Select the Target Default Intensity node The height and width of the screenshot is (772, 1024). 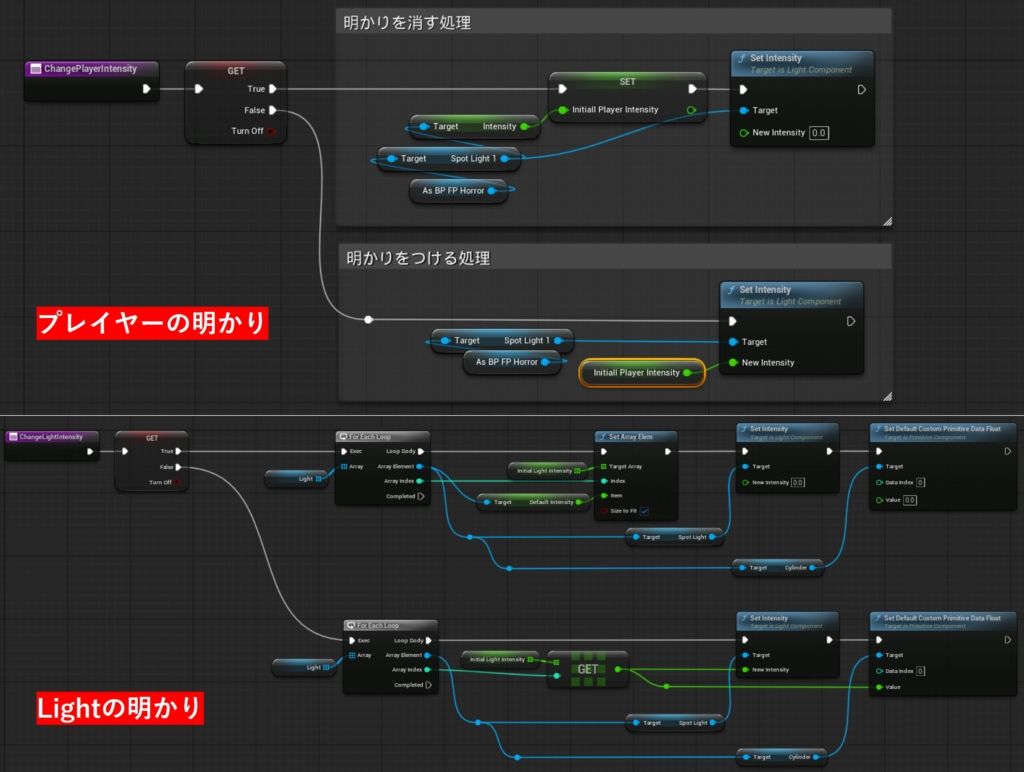(534, 502)
